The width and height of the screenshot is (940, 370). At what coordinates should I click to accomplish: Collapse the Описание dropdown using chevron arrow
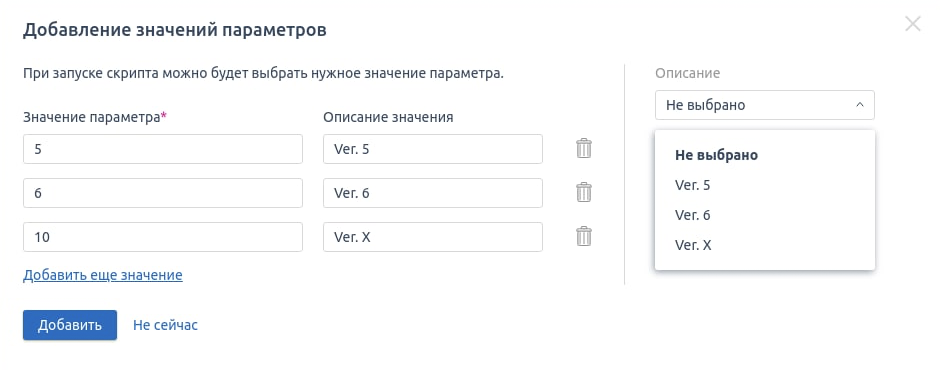pyautogui.click(x=860, y=105)
